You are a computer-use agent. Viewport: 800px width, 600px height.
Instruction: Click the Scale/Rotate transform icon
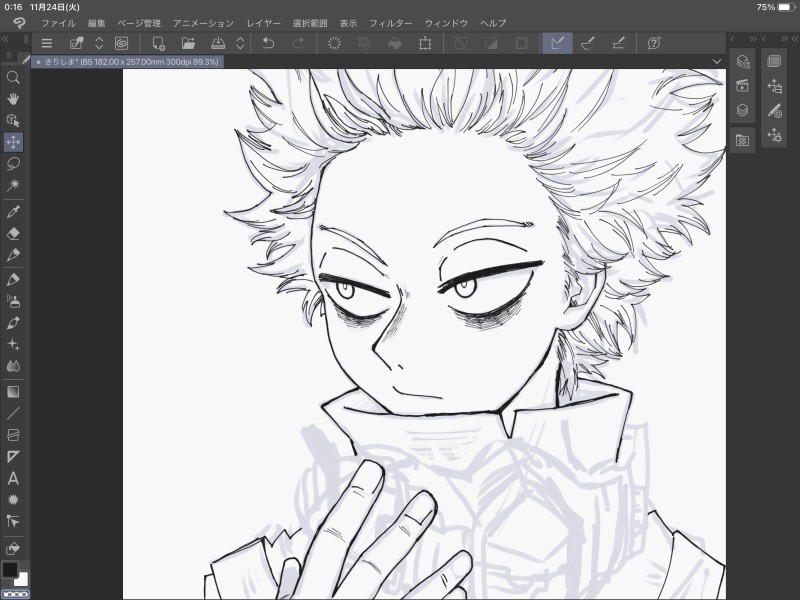click(425, 43)
